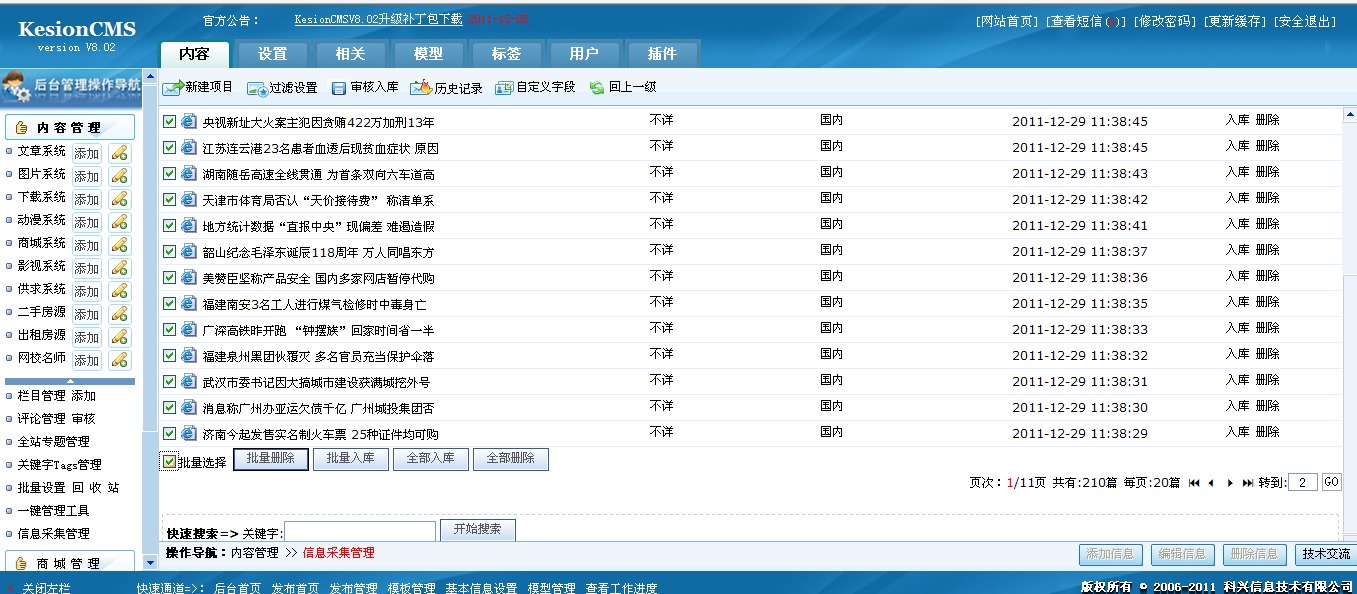This screenshot has width=1357, height=594.
Task: Click the 关键字 search input field
Action: 360,532
